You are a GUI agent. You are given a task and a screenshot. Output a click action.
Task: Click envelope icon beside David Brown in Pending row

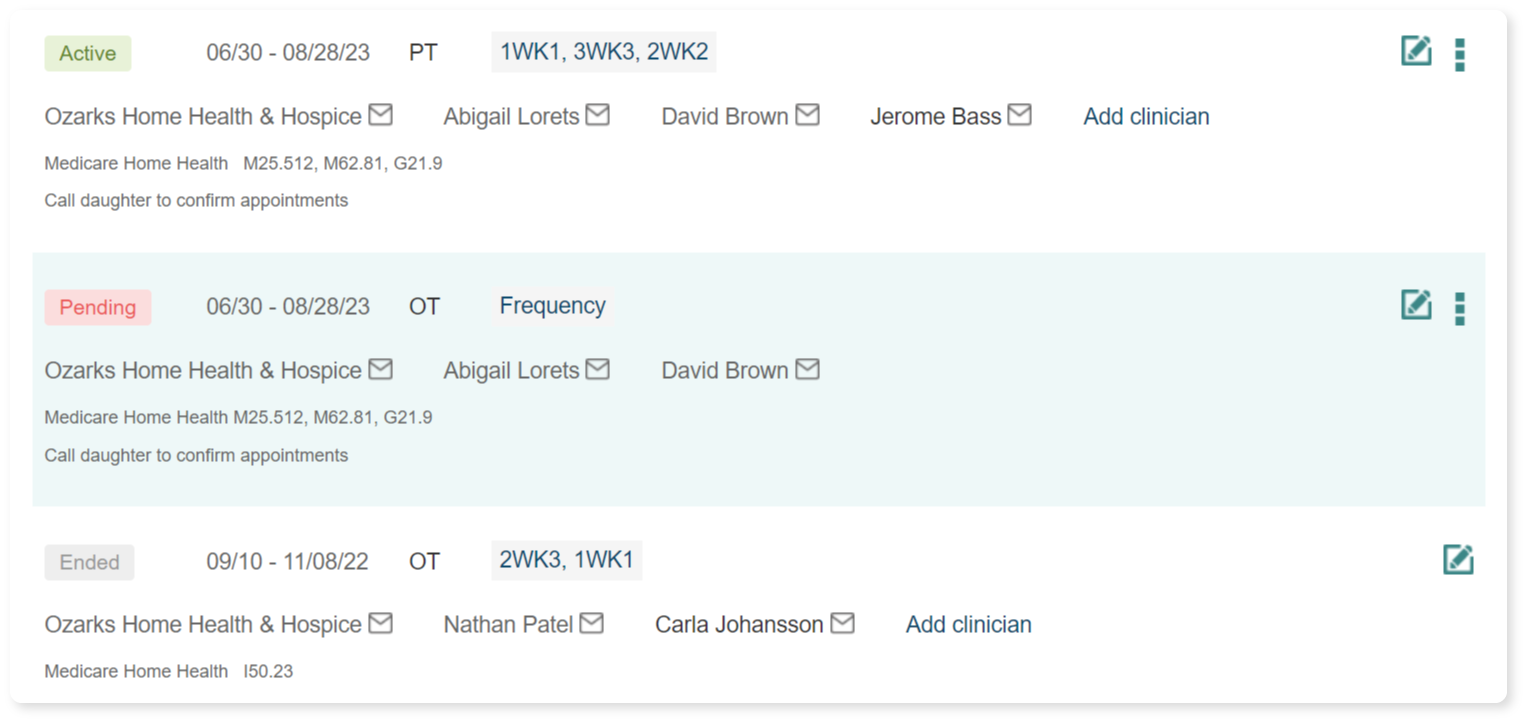tap(807, 369)
